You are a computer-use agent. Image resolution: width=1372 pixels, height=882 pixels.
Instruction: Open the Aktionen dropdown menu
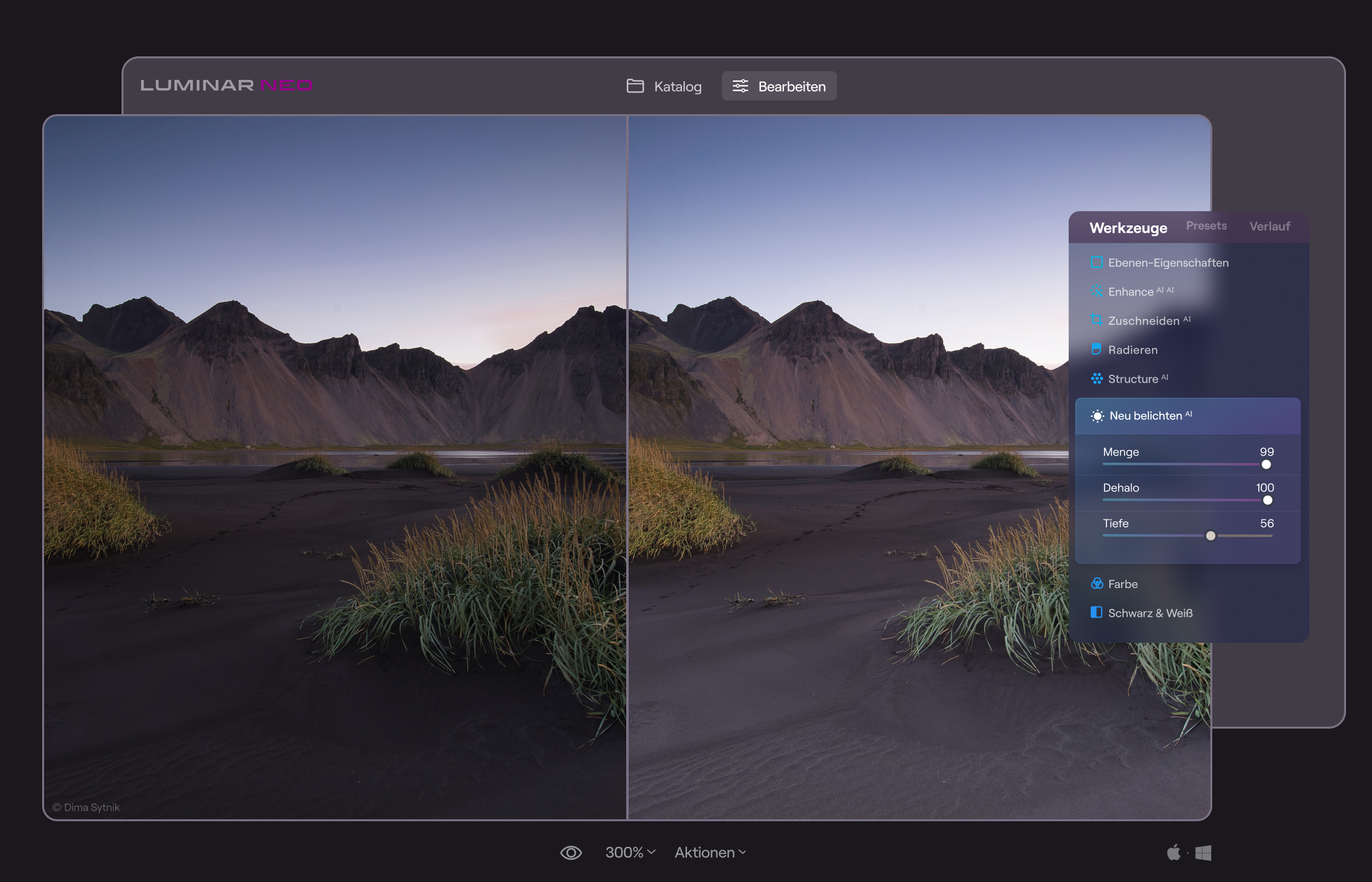[710, 853]
